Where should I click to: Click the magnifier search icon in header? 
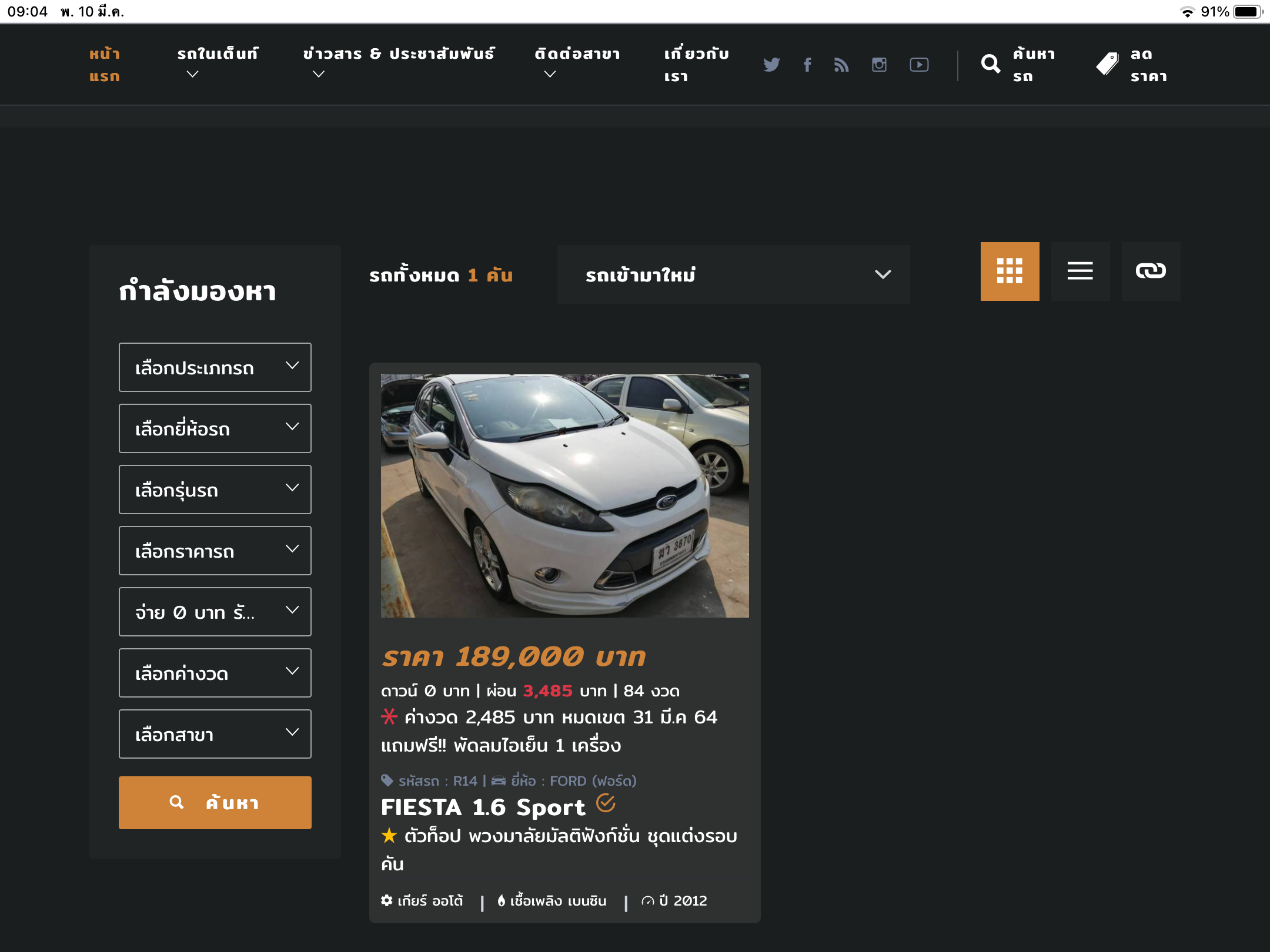991,64
